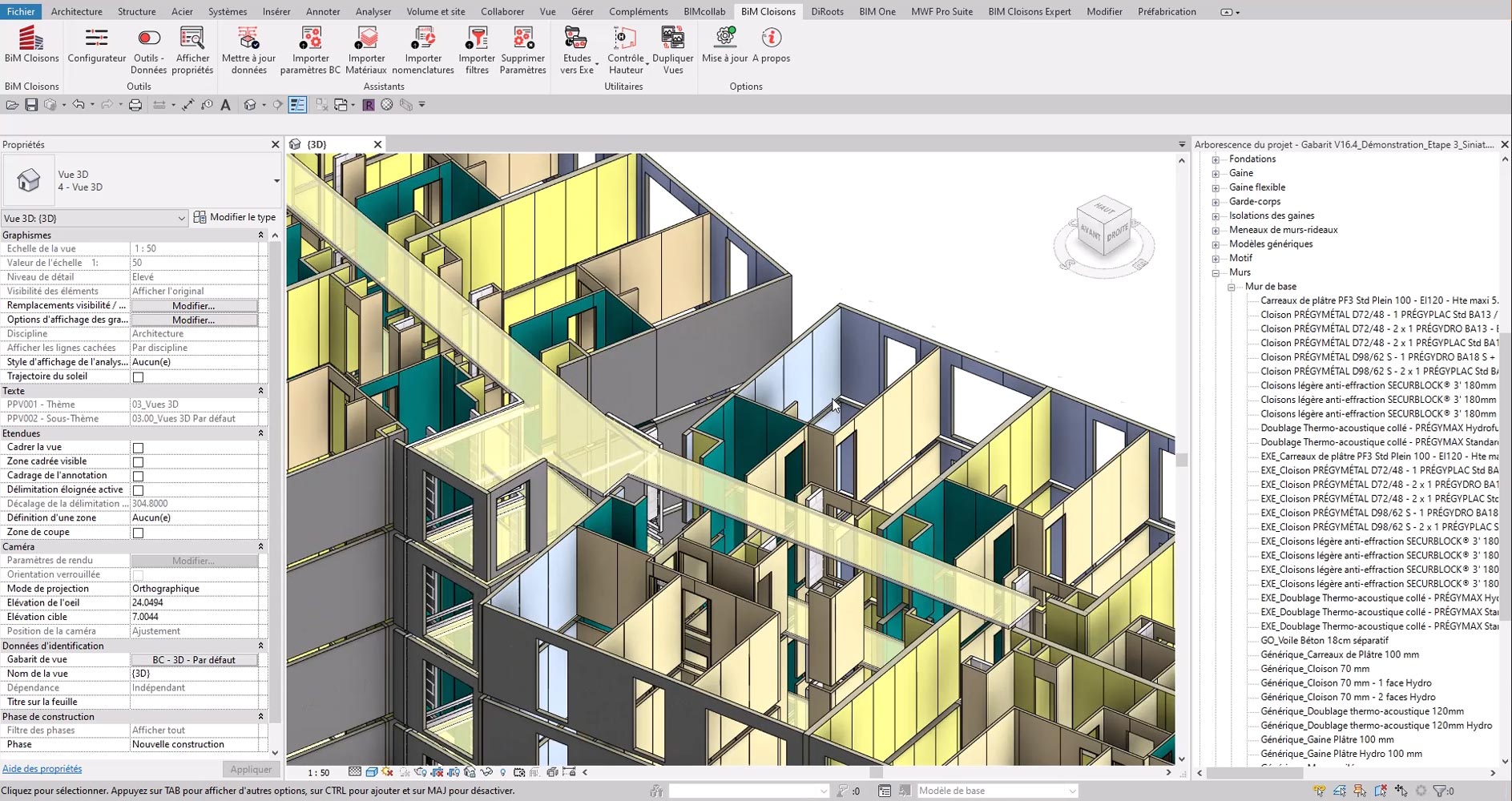Expand the Gaine flexible tree node
1512x801 pixels.
(1216, 187)
